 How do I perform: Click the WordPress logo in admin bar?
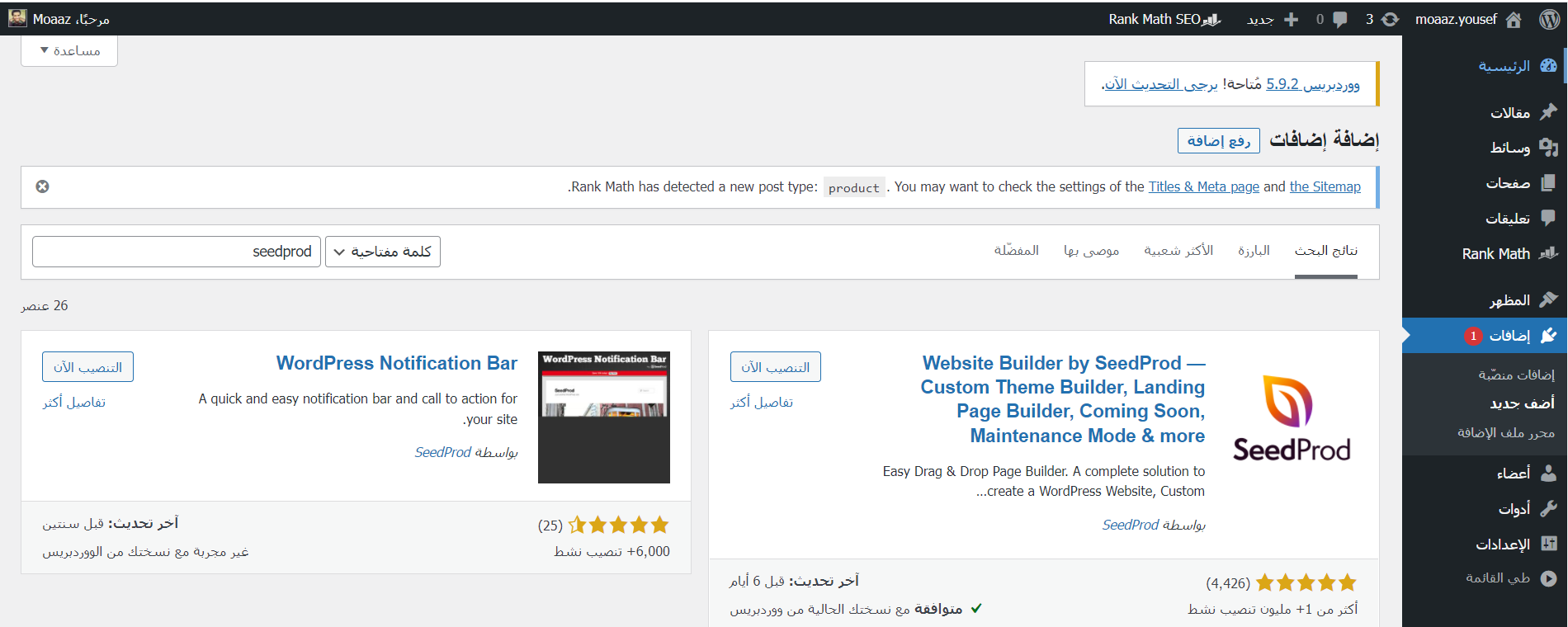point(1549,19)
